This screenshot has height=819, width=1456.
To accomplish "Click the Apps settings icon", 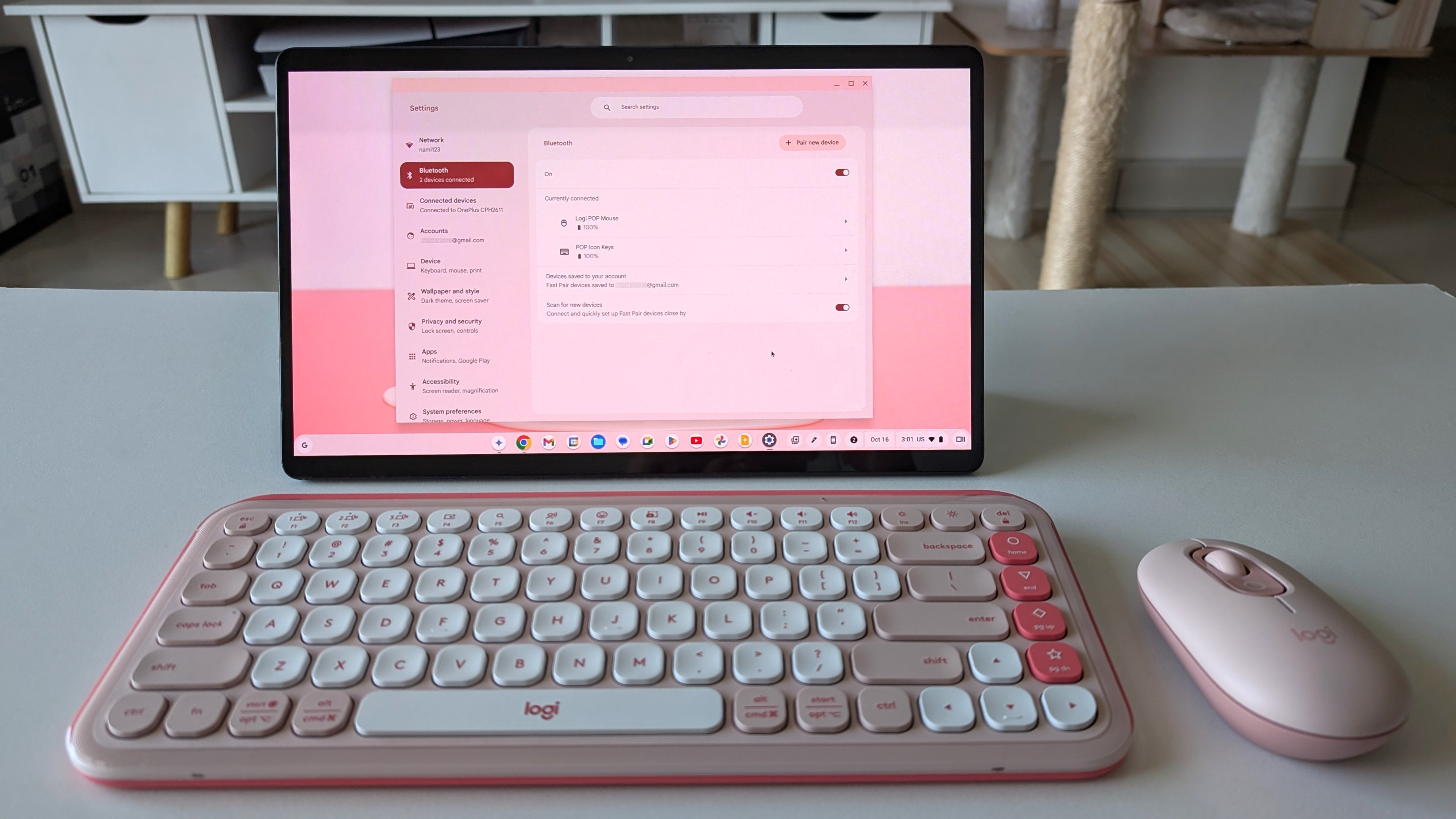I will 411,355.
